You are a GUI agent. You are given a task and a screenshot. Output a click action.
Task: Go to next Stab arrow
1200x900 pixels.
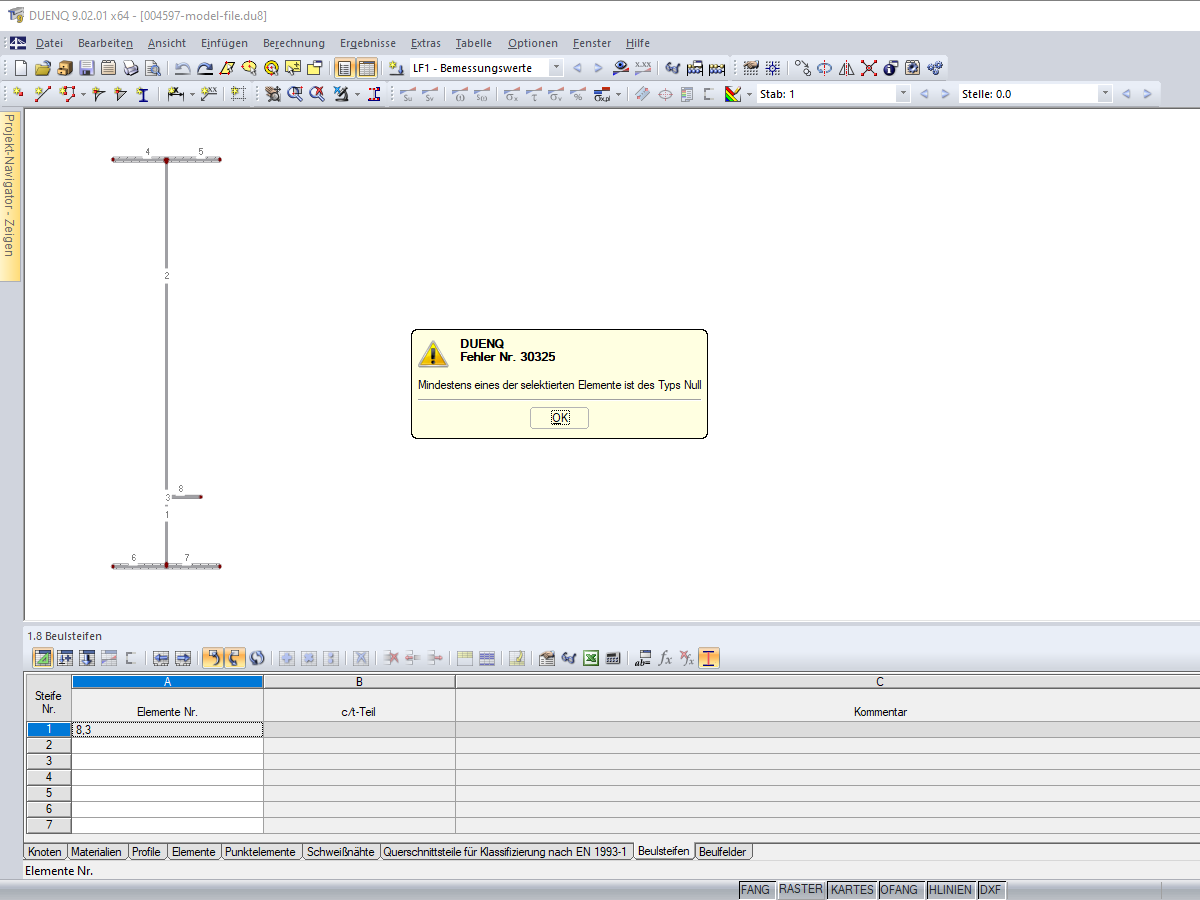click(945, 94)
